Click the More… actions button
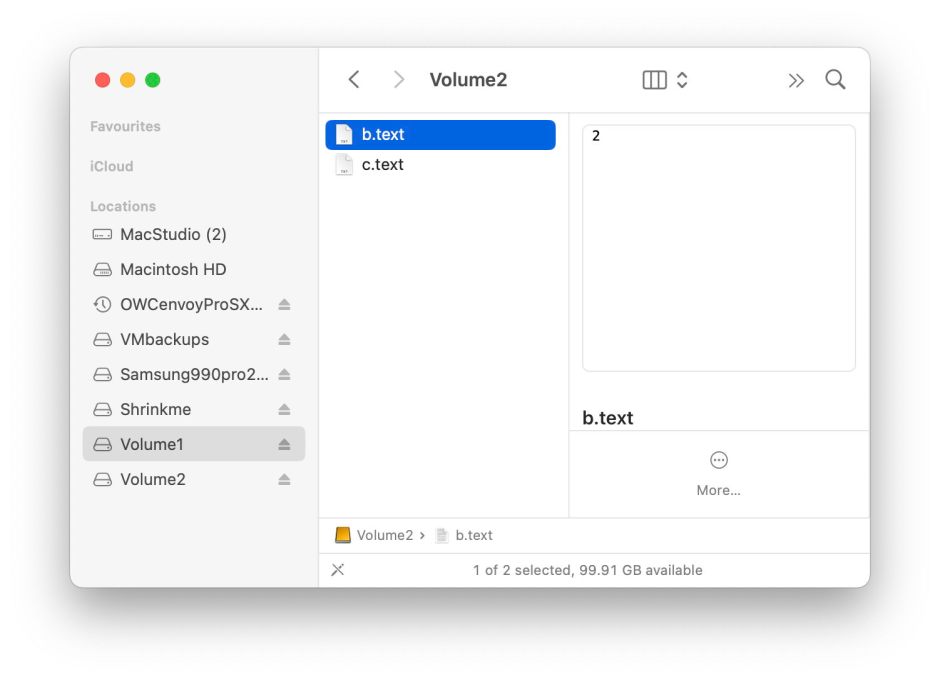This screenshot has height=680, width=940. (x=718, y=472)
